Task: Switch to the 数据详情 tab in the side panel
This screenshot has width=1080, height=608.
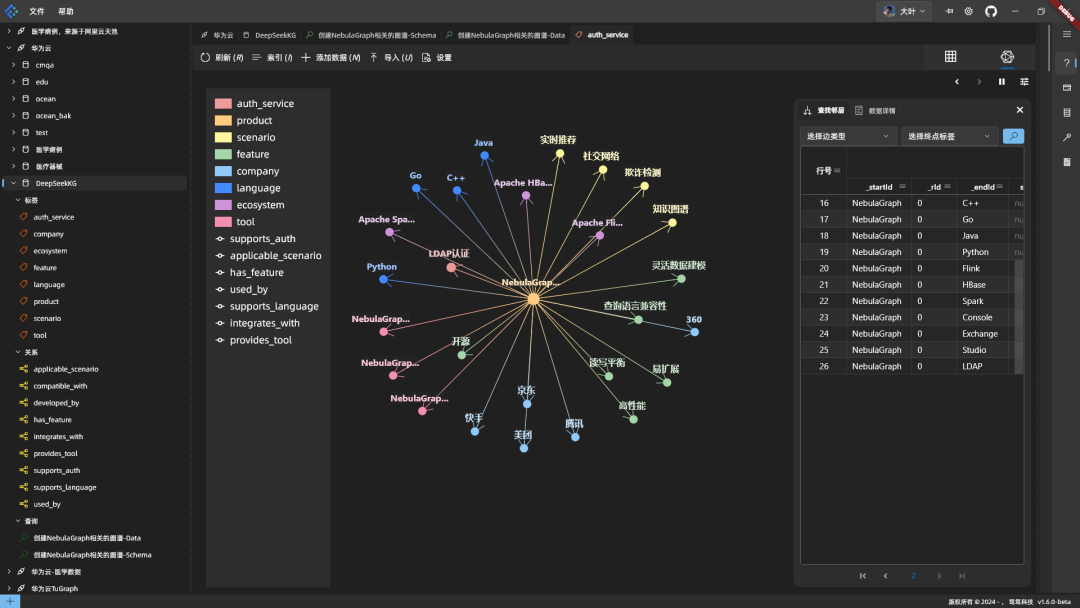Action: [875, 110]
